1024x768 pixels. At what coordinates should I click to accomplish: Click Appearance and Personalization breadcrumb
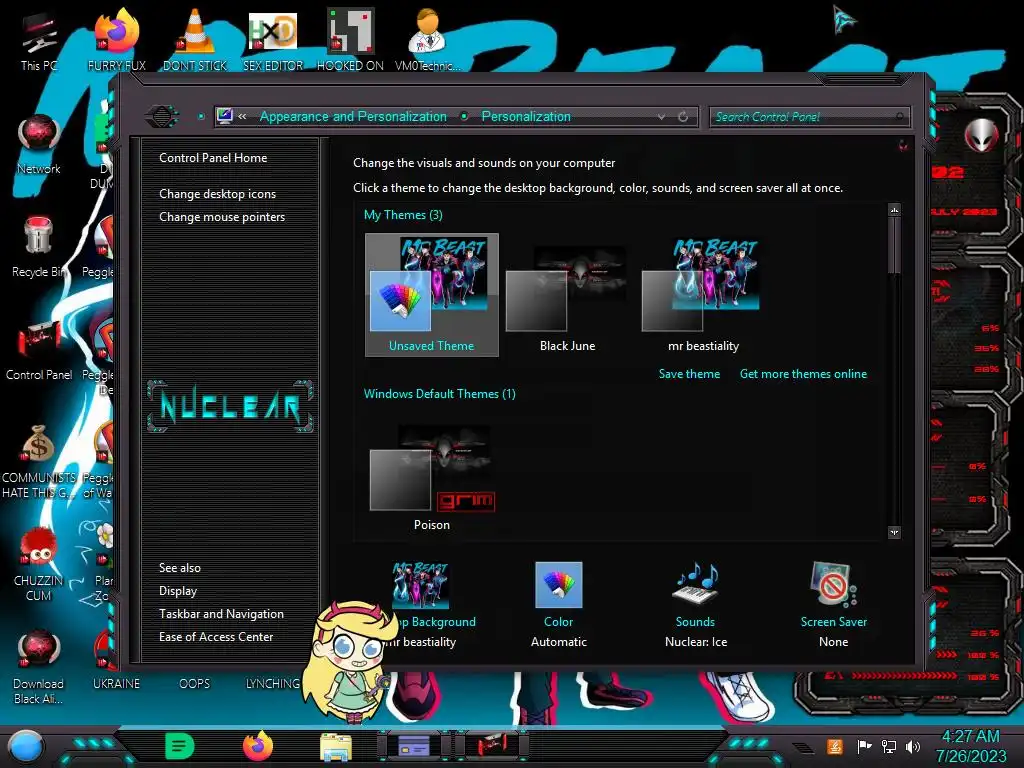pos(353,116)
